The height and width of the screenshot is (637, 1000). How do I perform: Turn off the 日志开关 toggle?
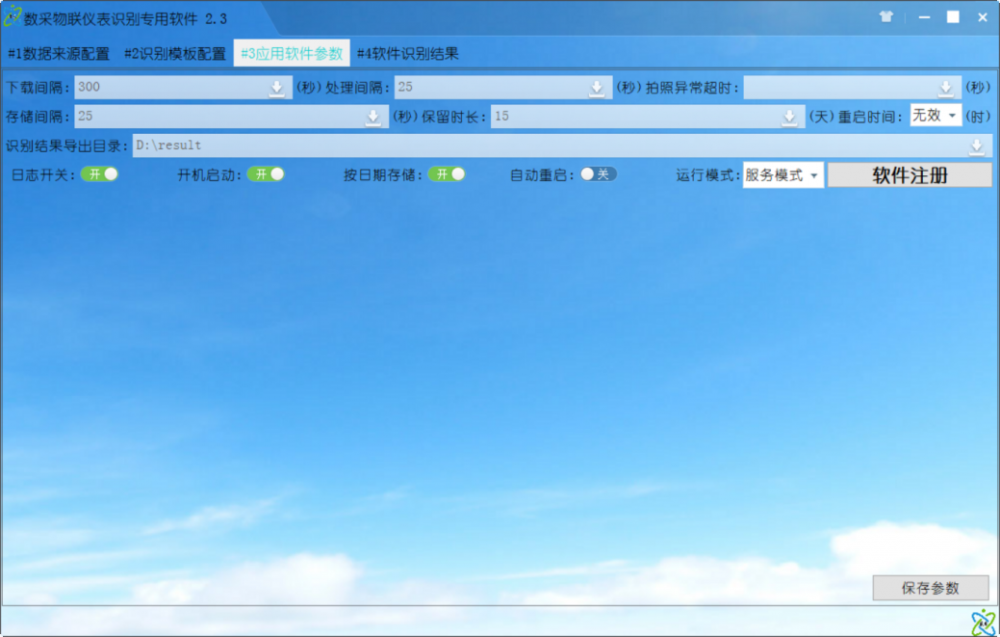(100, 174)
